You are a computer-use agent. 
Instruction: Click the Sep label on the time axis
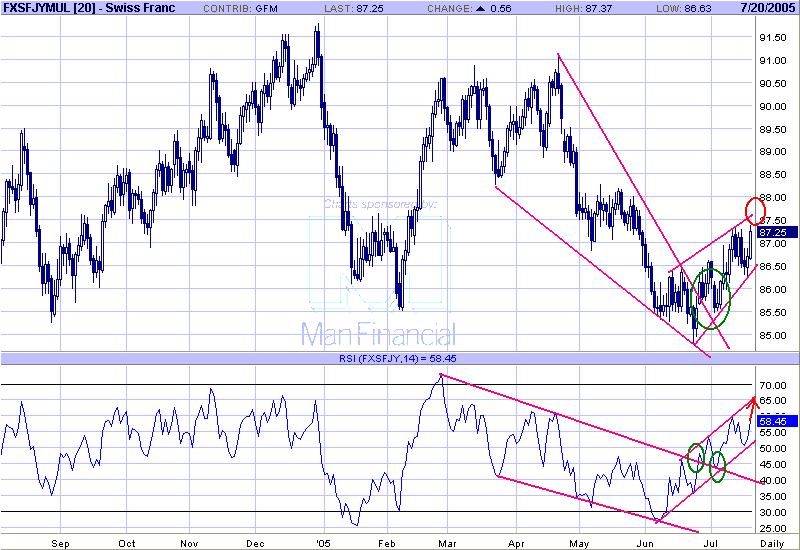click(x=60, y=543)
